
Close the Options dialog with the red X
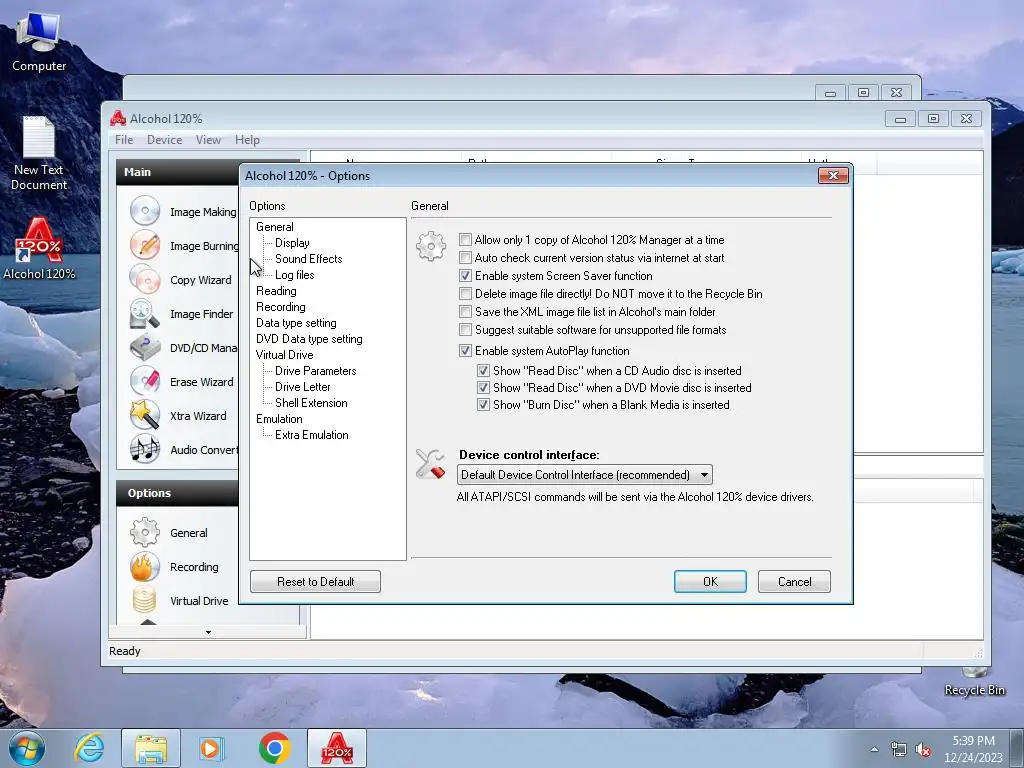(833, 175)
